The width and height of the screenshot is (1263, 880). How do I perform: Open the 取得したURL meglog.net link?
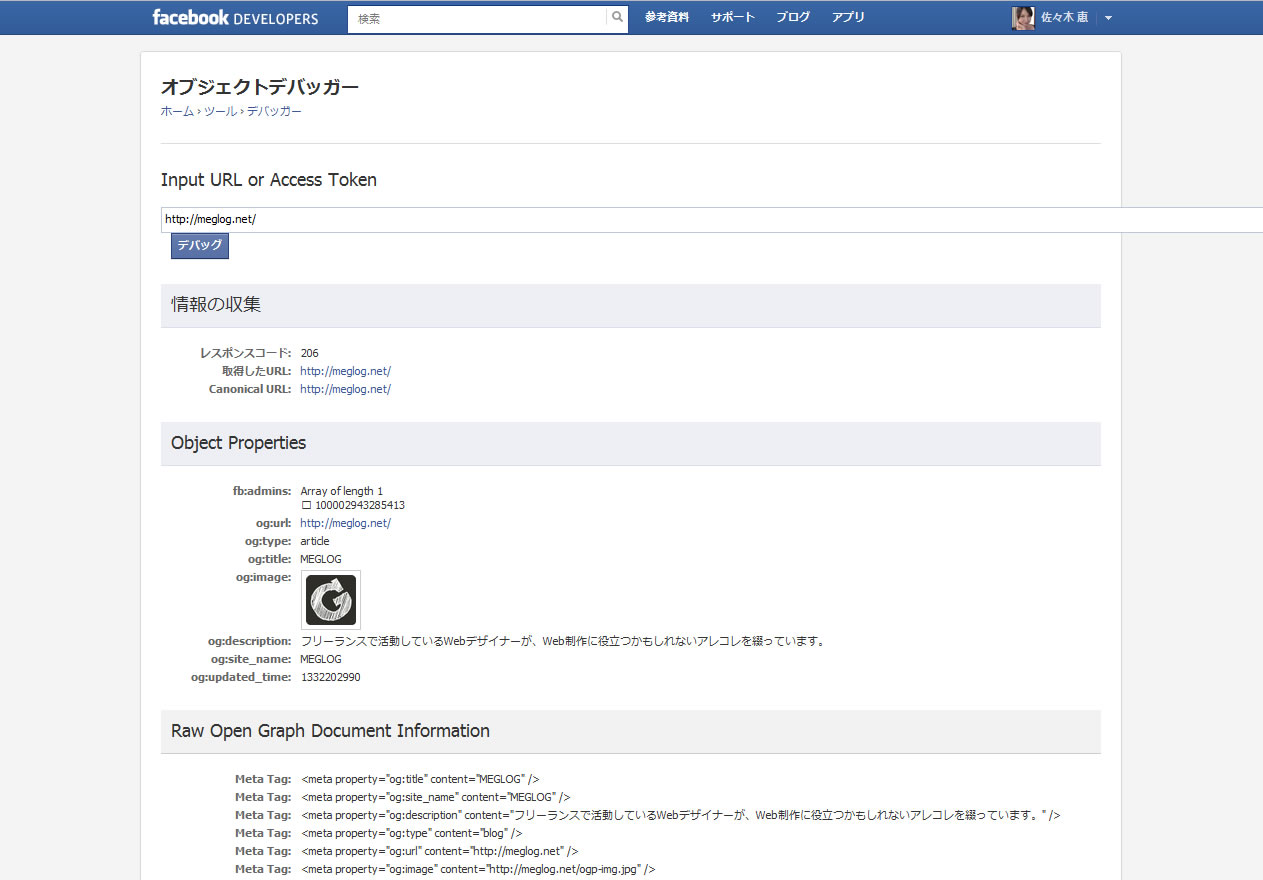tap(345, 370)
